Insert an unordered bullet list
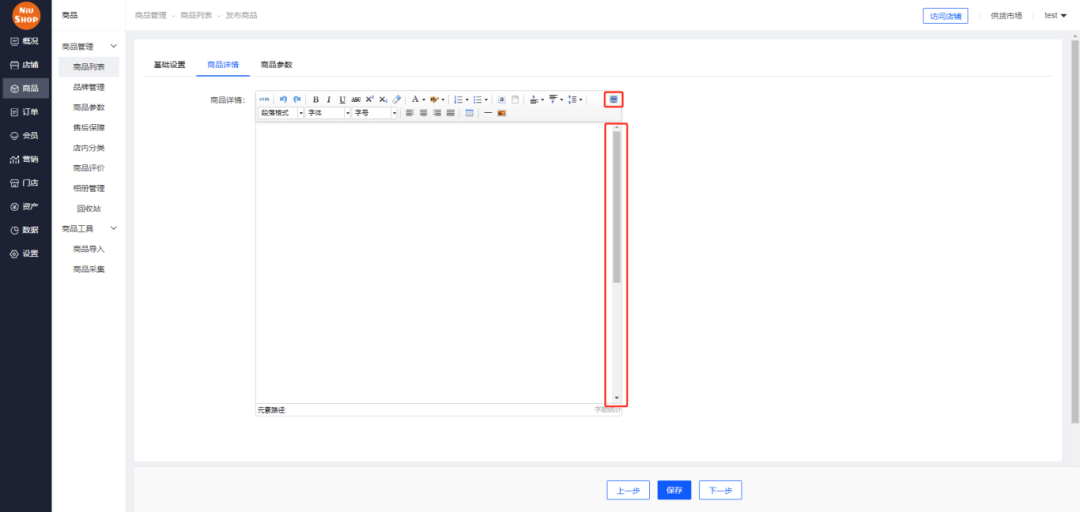Viewport: 1080px width, 512px height. [x=477, y=99]
